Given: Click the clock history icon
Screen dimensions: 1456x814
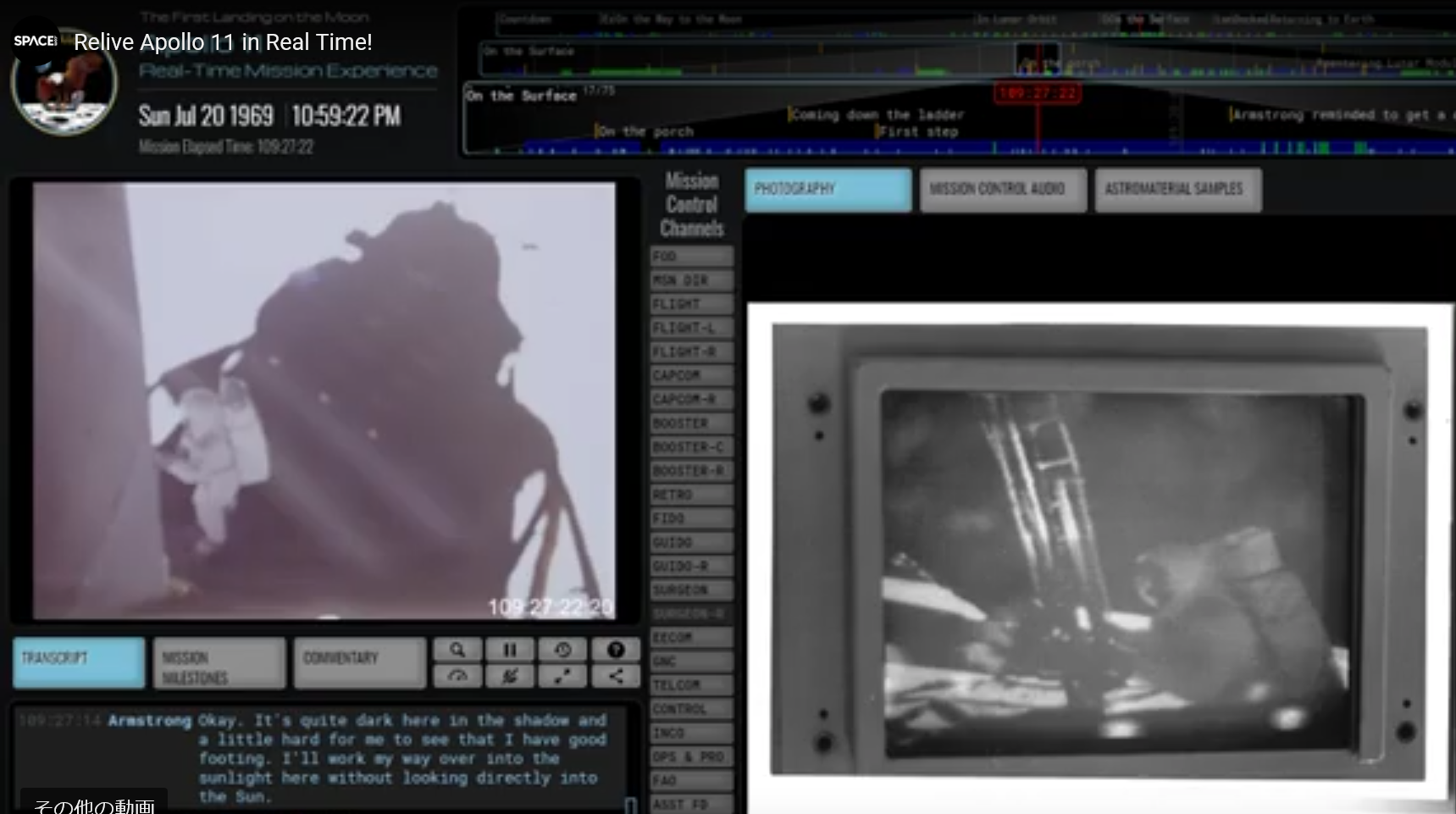Looking at the screenshot, I should (x=562, y=650).
